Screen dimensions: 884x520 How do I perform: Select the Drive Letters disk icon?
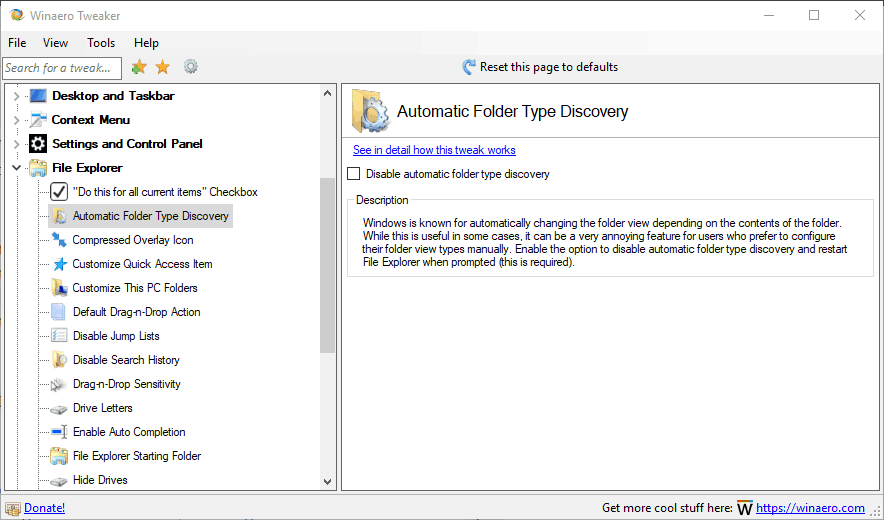[x=59, y=408]
